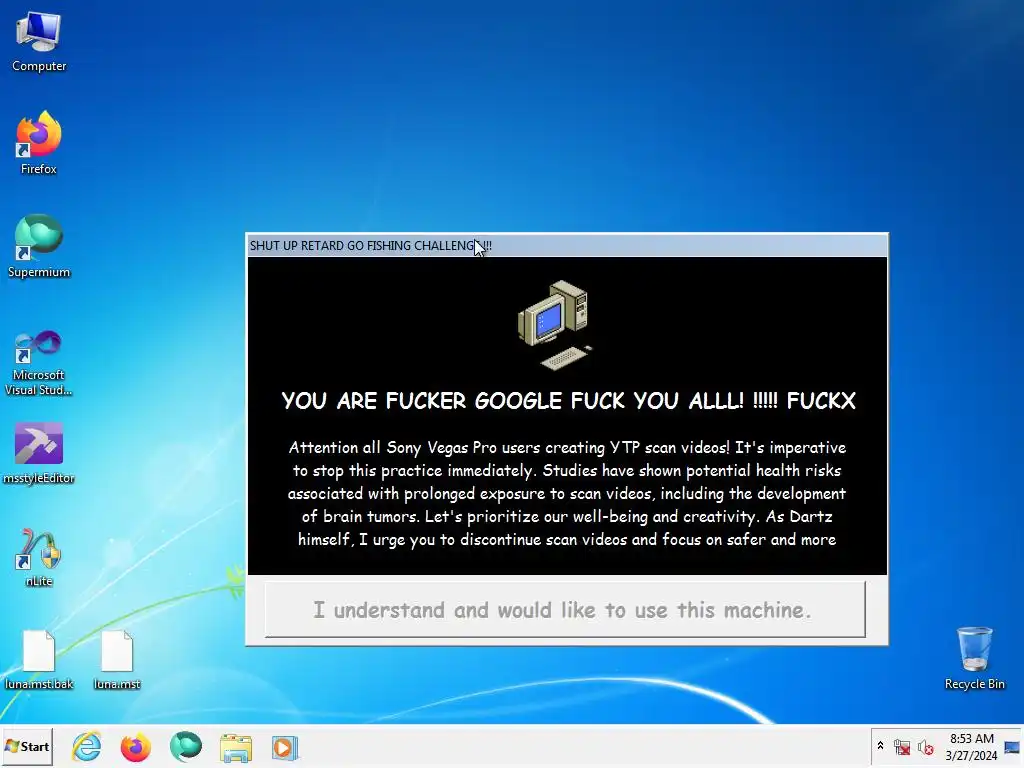Click the muted volume tray icon
Screen dimensions: 1024x768
click(x=925, y=747)
